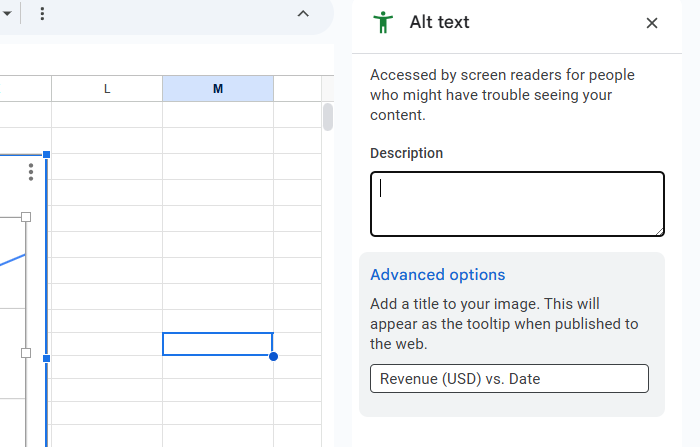
Task: Click the chart's right-edge middle resize handle
Action: (46, 357)
